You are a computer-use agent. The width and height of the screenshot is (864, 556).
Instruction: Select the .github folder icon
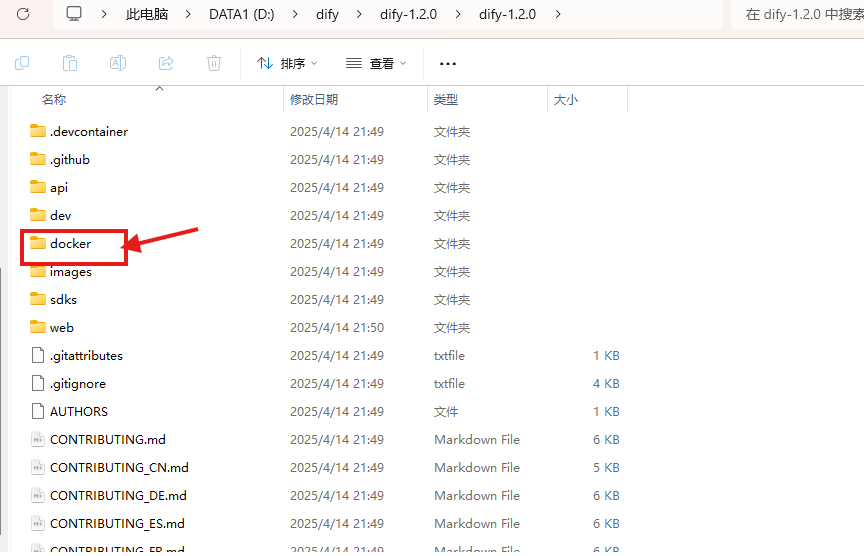coord(38,159)
